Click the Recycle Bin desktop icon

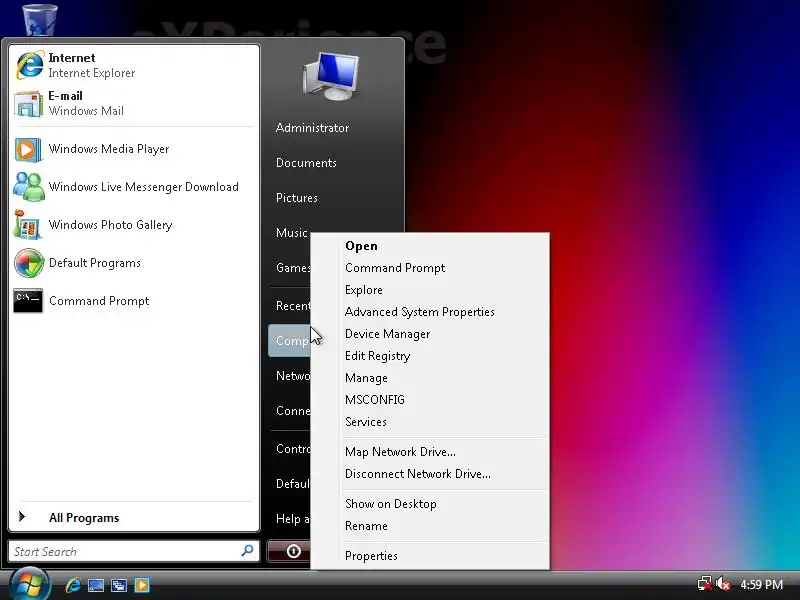tap(40, 19)
